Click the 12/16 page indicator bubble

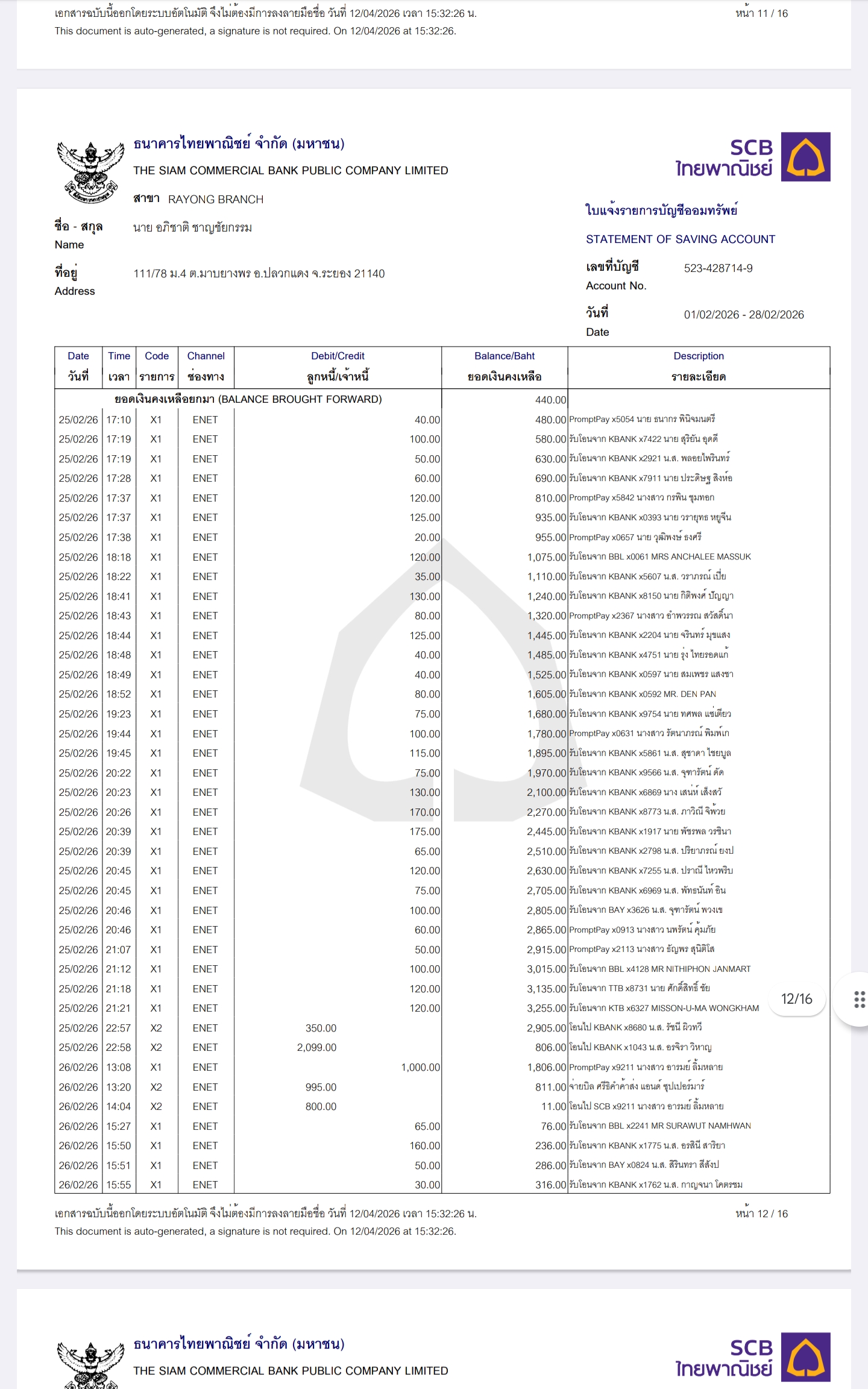[796, 999]
